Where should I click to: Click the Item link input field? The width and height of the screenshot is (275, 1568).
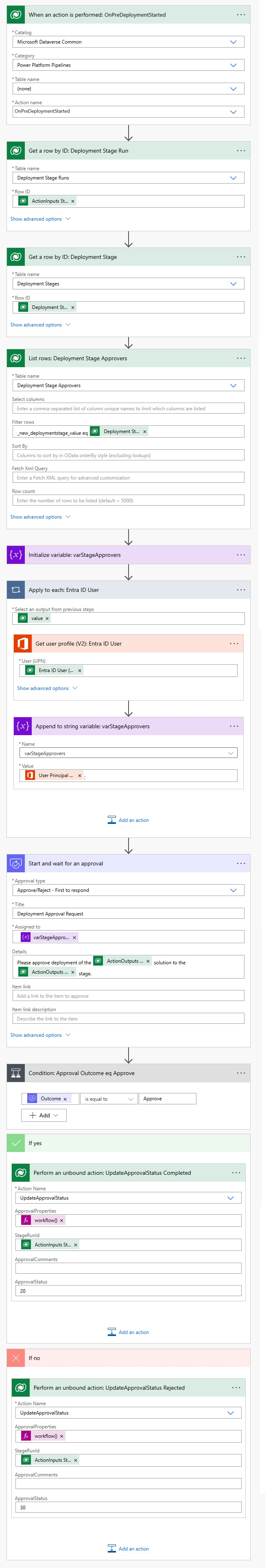pos(129,996)
